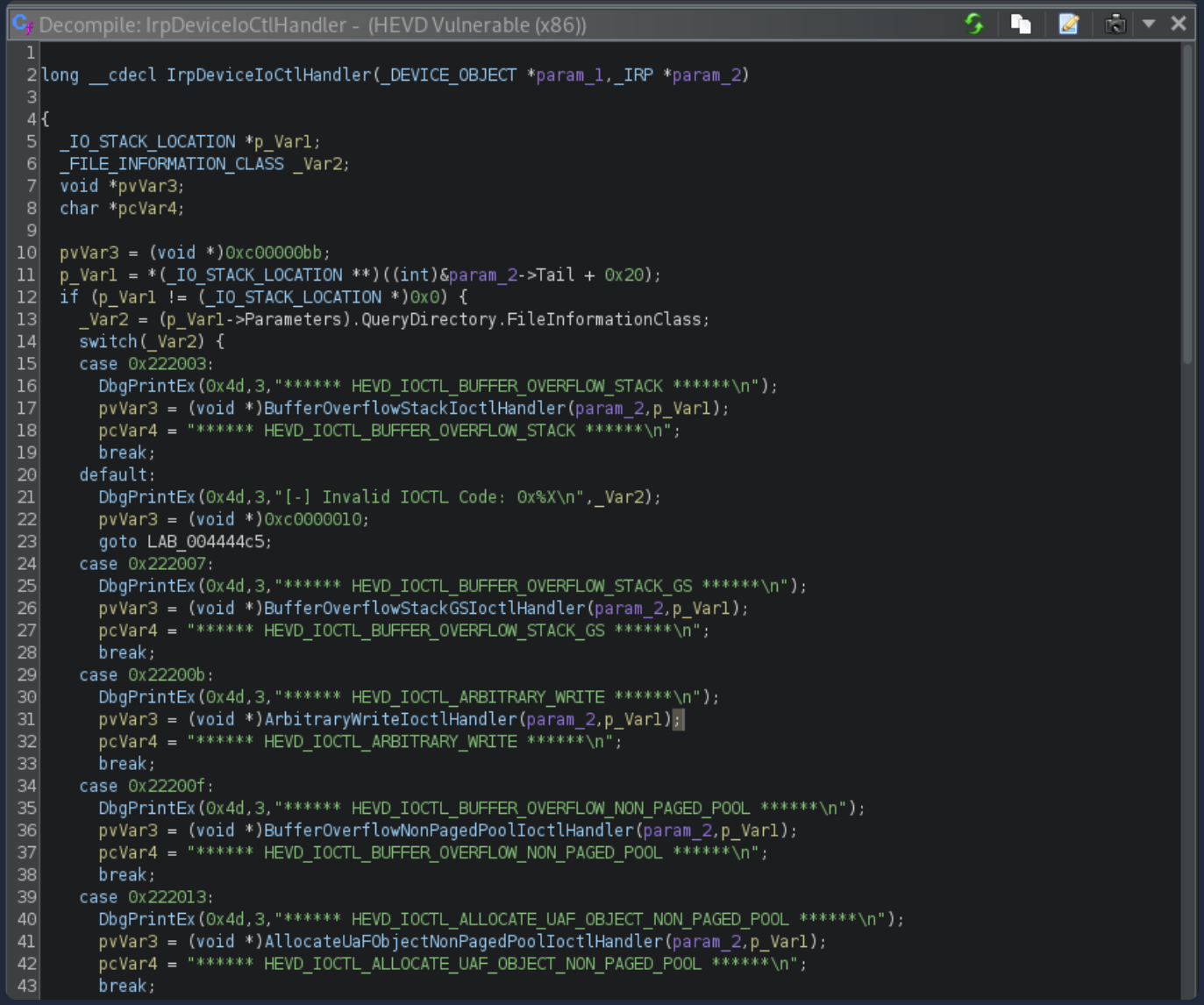Click line number 31 in the gutter

(26, 720)
